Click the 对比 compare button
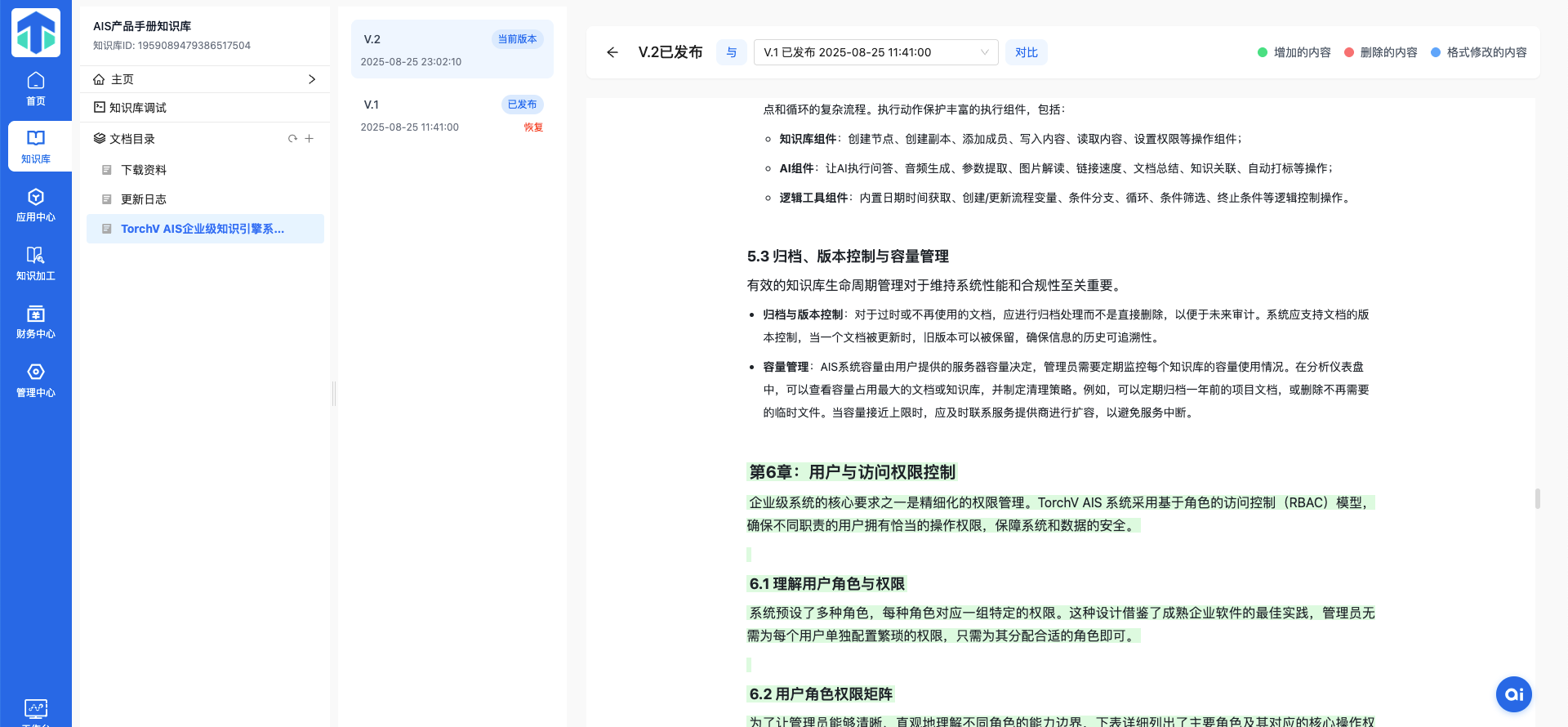This screenshot has height=727, width=1568. point(1027,52)
